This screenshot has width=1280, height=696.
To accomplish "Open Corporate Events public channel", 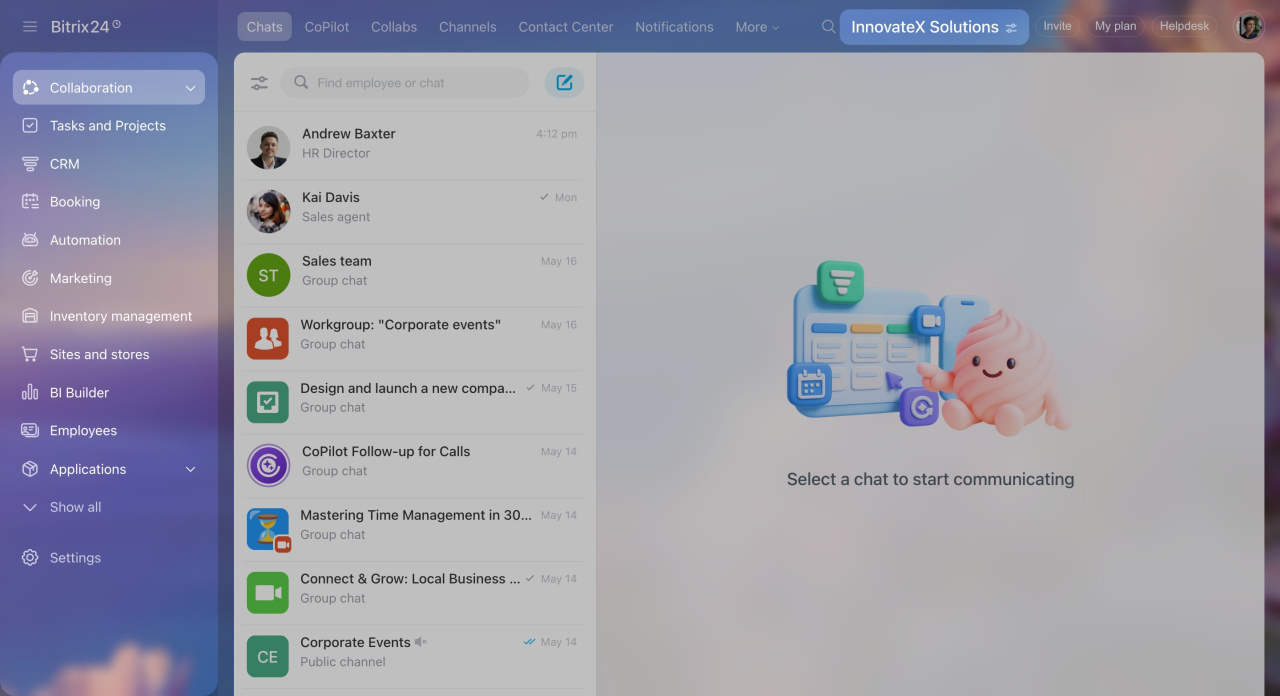I will [x=414, y=656].
